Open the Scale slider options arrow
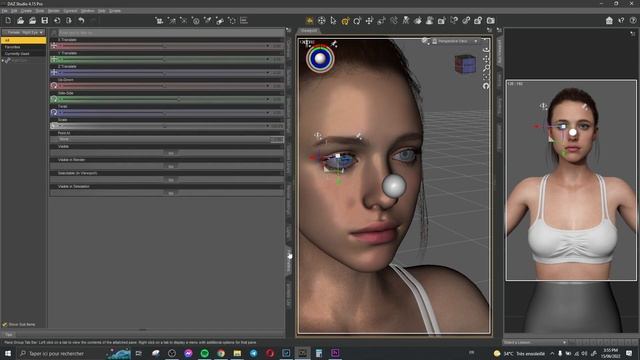Image resolution: width=640 pixels, height=360 pixels. (268, 126)
